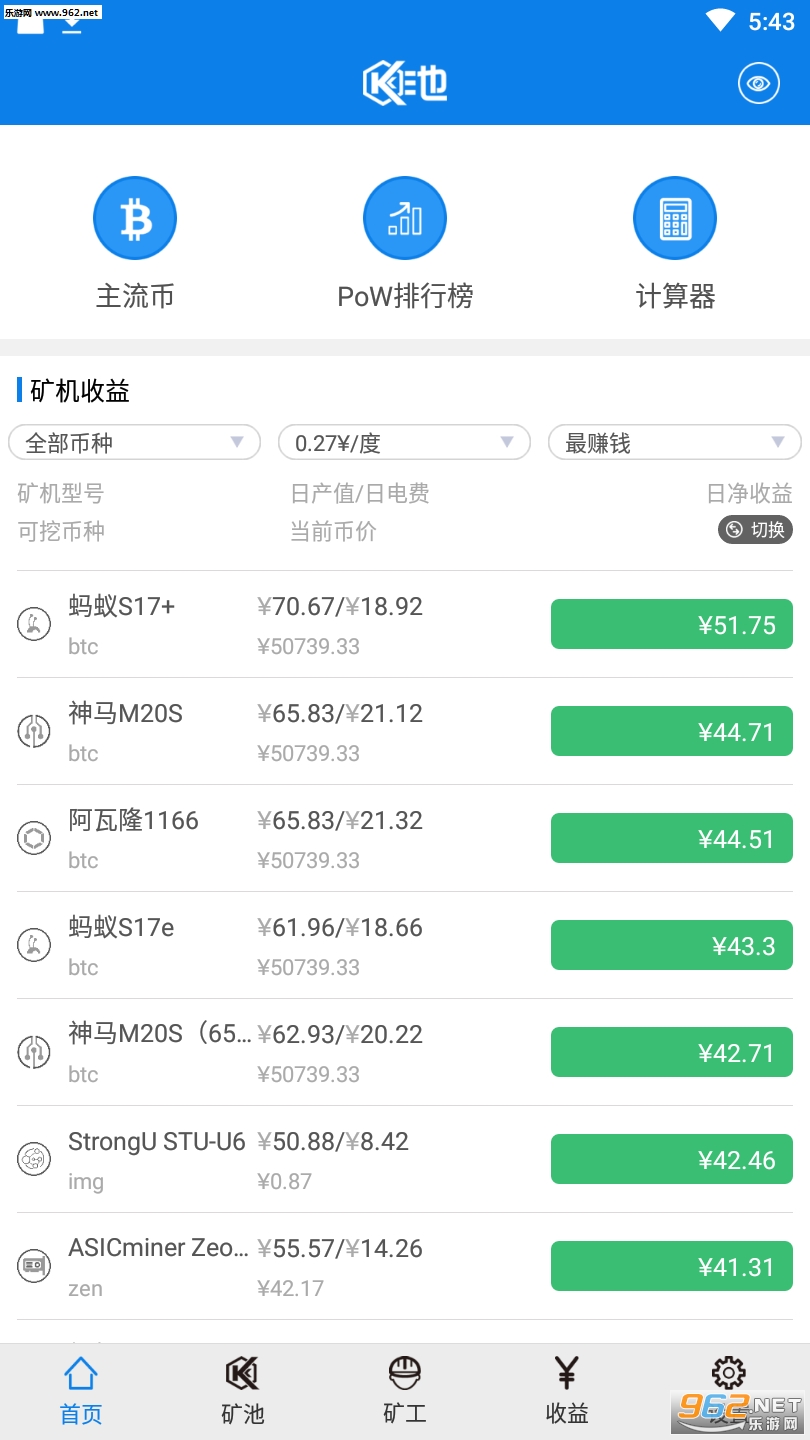The image size is (810, 1440).
Task: Tap the ¥44.71 net income button
Action: (x=672, y=732)
